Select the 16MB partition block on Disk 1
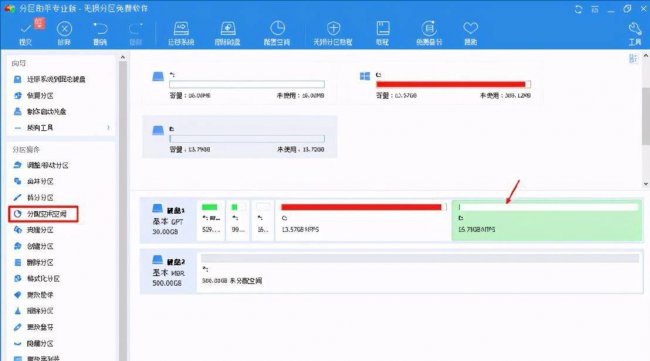The image size is (650, 361). 262,220
